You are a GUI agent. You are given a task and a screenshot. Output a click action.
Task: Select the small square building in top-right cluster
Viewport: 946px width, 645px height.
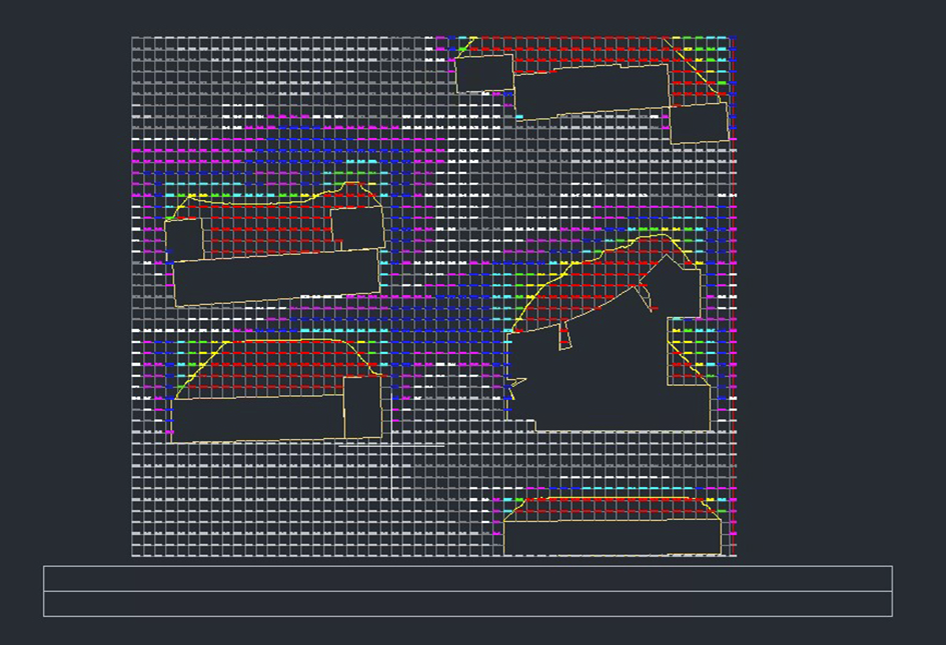(x=484, y=73)
